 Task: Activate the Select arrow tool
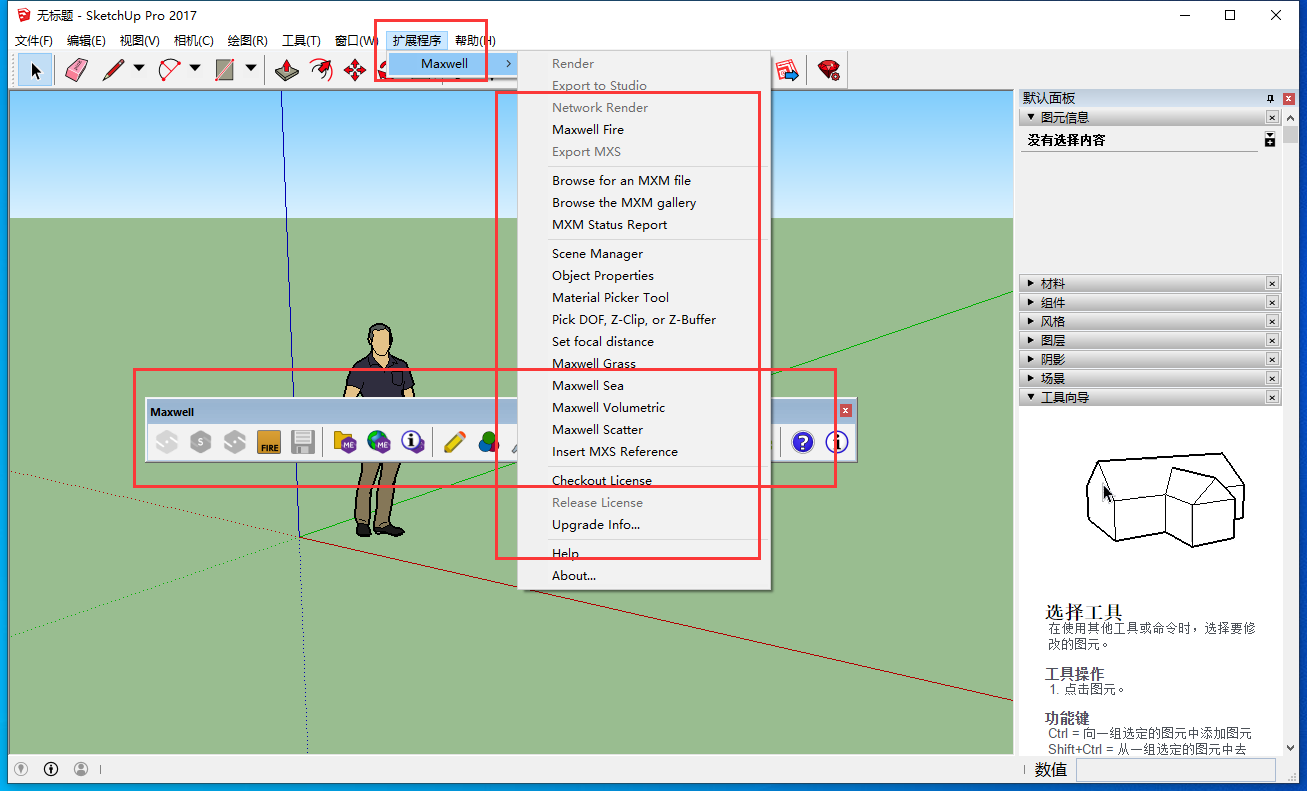[36, 70]
